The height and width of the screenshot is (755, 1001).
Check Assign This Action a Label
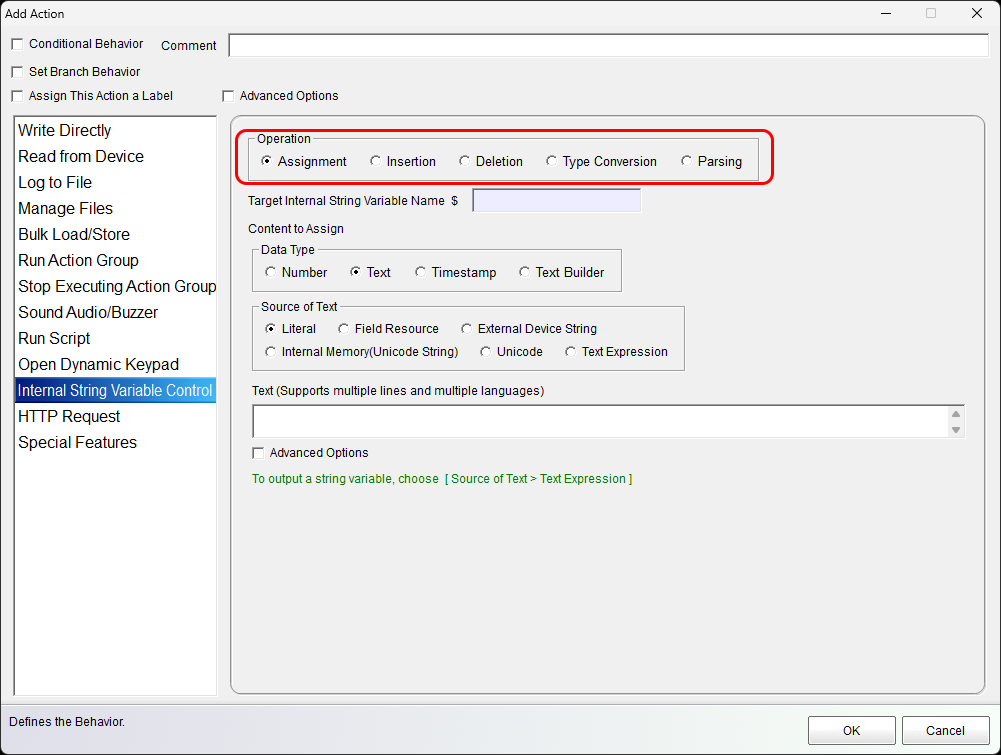tap(17, 96)
